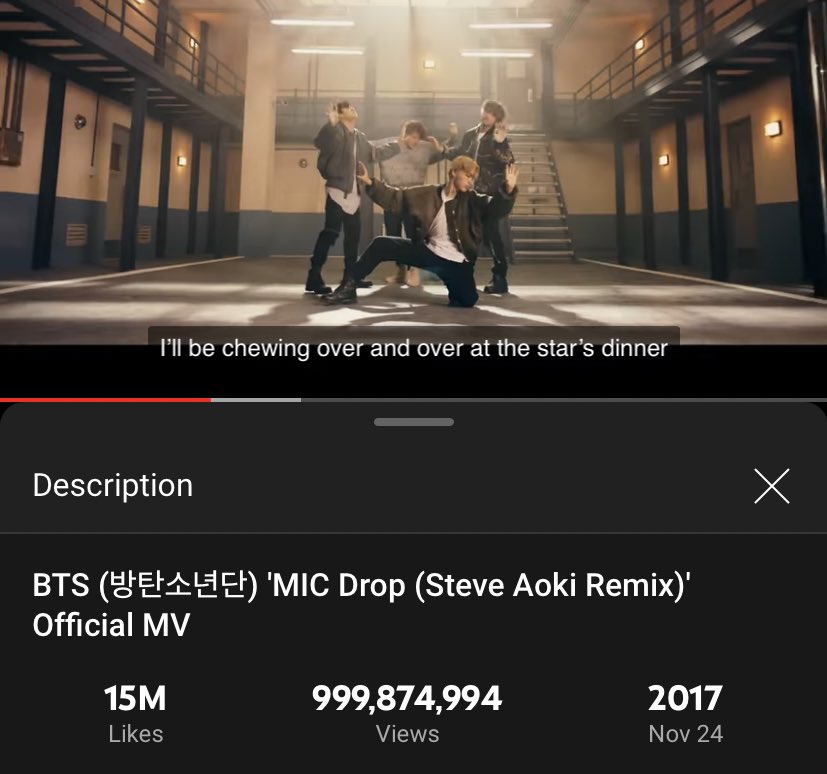This screenshot has height=774, width=827.
Task: Seek to the unplayed dark end of the progress bar
Action: pos(564,400)
